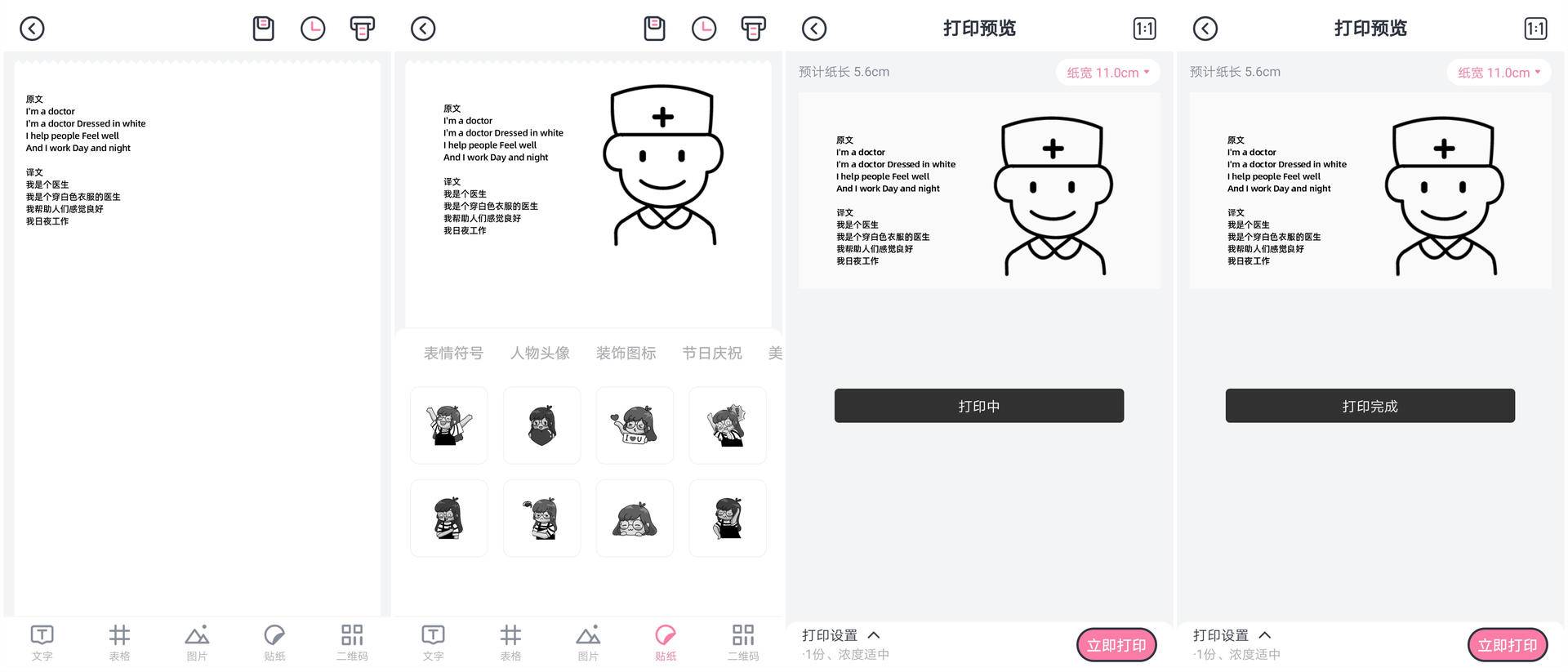Go back from the 打印完成 preview screen
The image size is (1568, 672).
coord(1205,29)
